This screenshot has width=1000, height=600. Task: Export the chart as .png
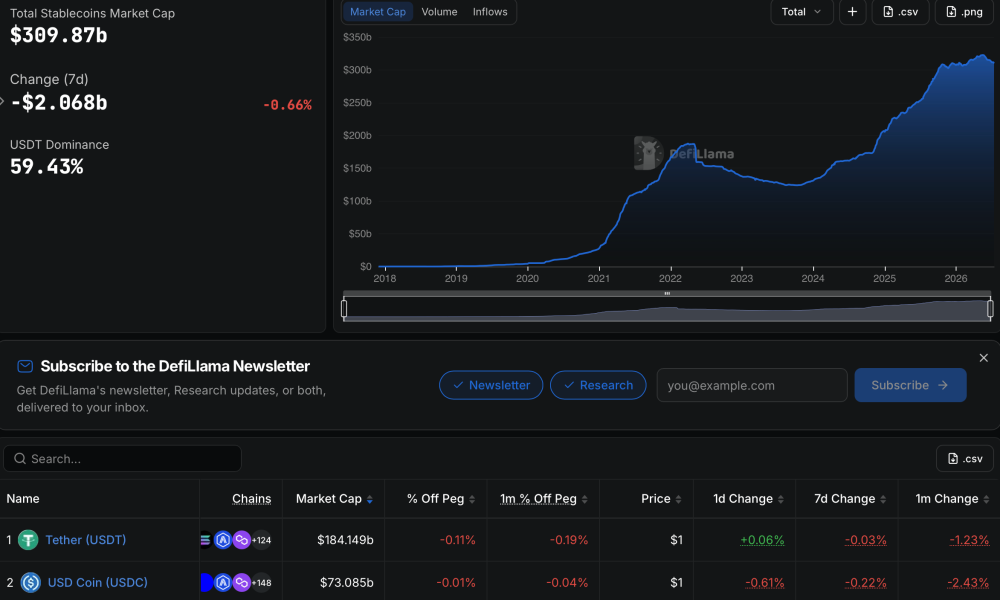[x=964, y=12]
